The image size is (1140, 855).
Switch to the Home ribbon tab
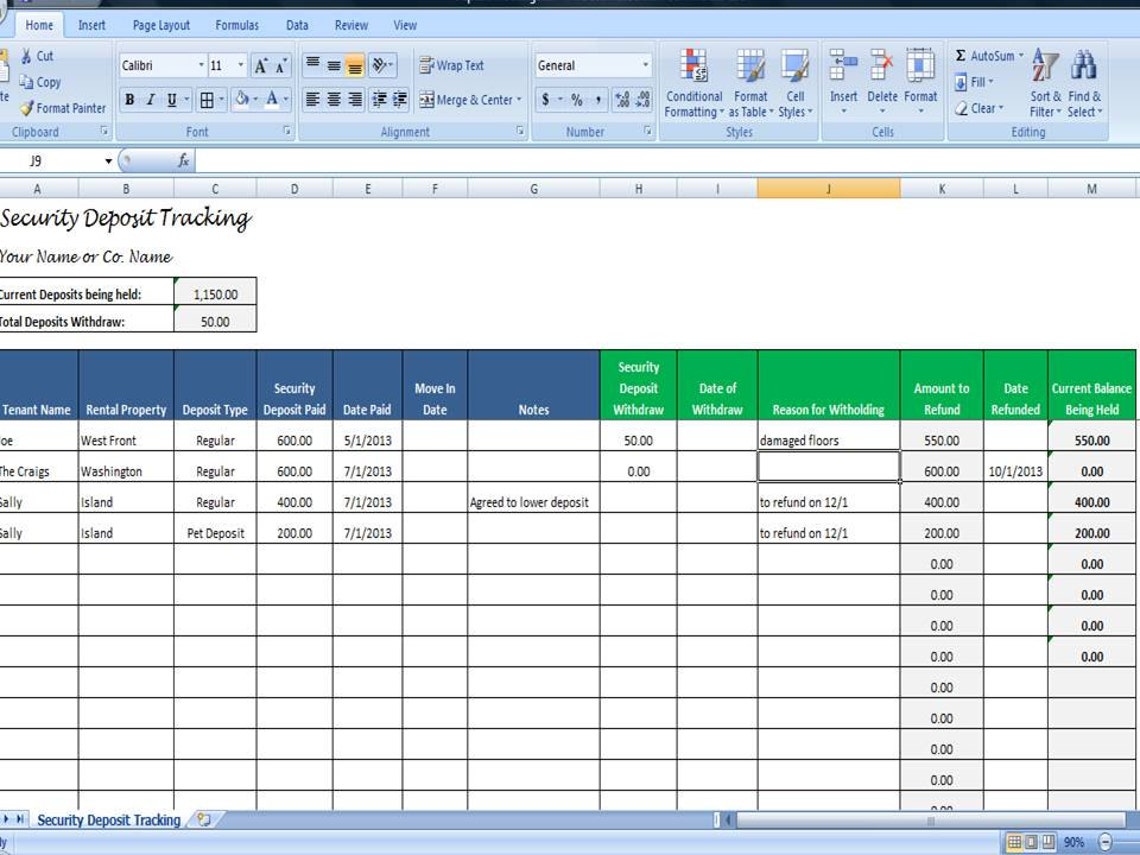point(39,25)
